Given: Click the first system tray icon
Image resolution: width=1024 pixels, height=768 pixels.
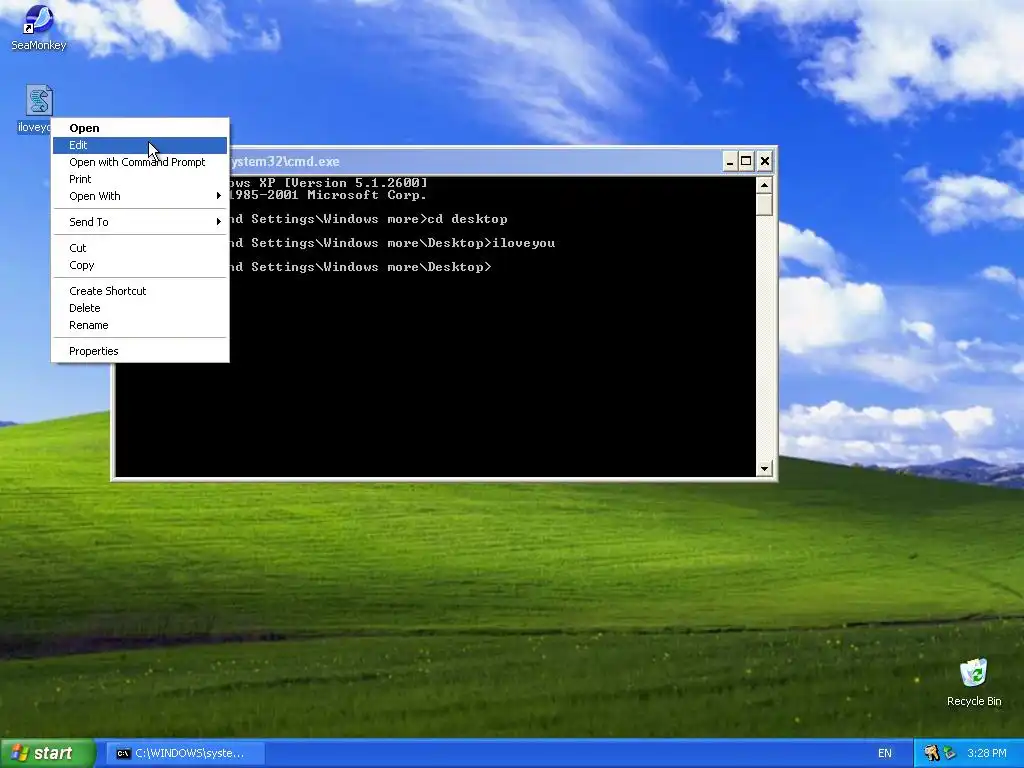Looking at the screenshot, I should 931,754.
